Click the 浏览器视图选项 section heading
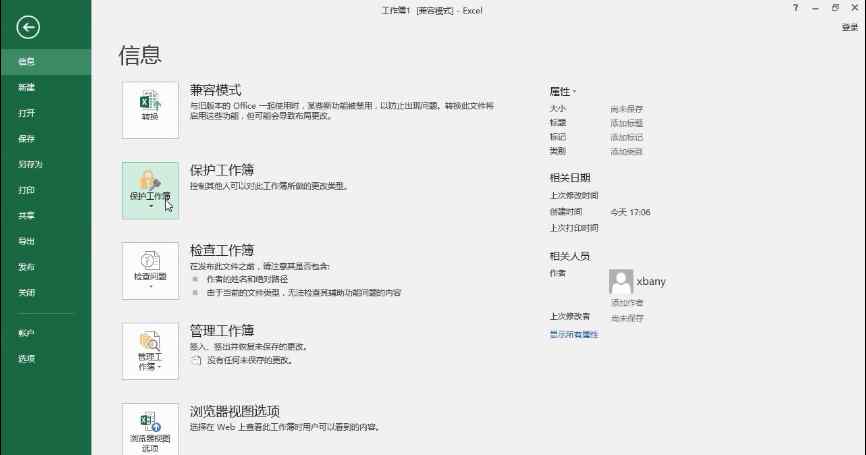 235,411
